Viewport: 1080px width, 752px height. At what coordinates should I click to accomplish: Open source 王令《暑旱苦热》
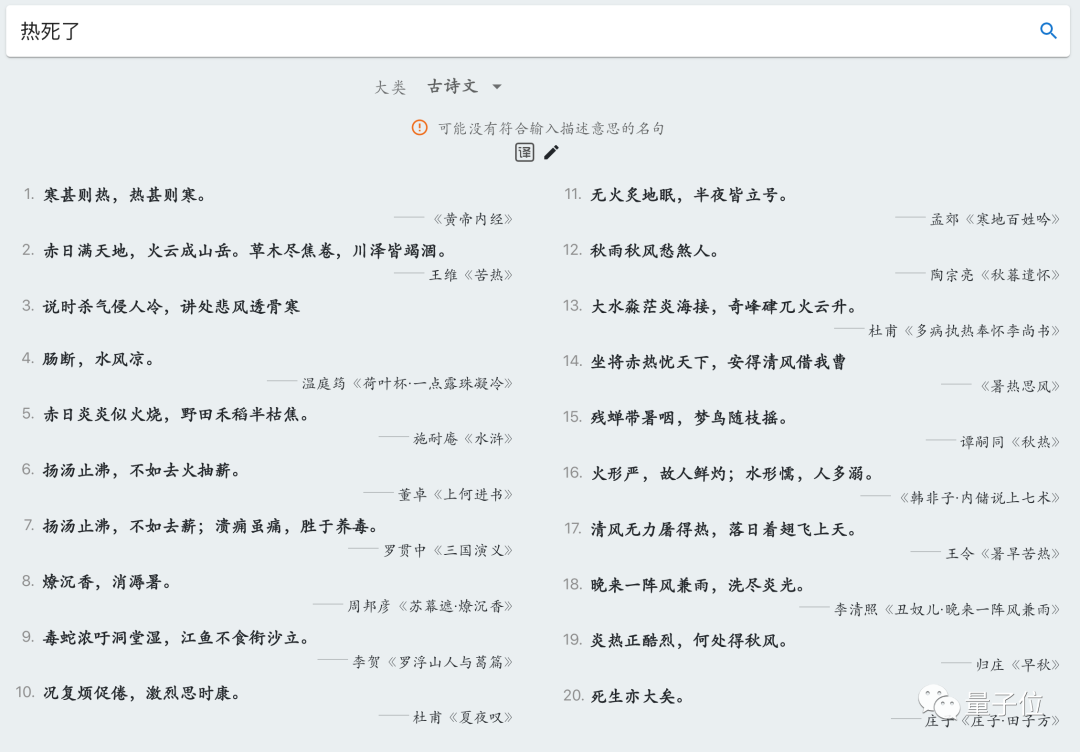pyautogui.click(x=1002, y=554)
